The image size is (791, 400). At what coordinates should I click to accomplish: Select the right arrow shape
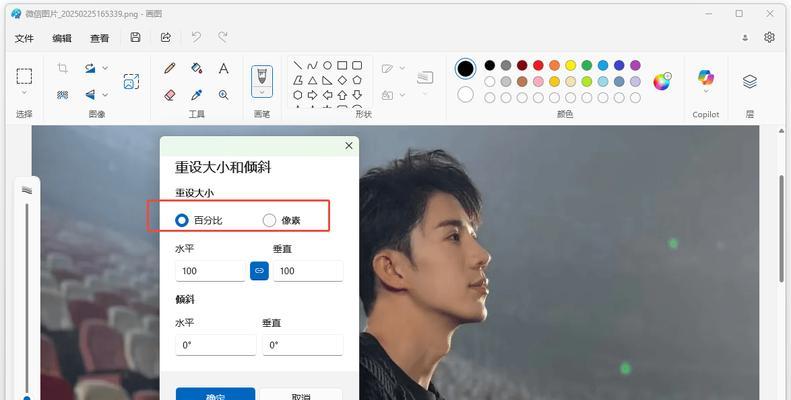(312, 95)
